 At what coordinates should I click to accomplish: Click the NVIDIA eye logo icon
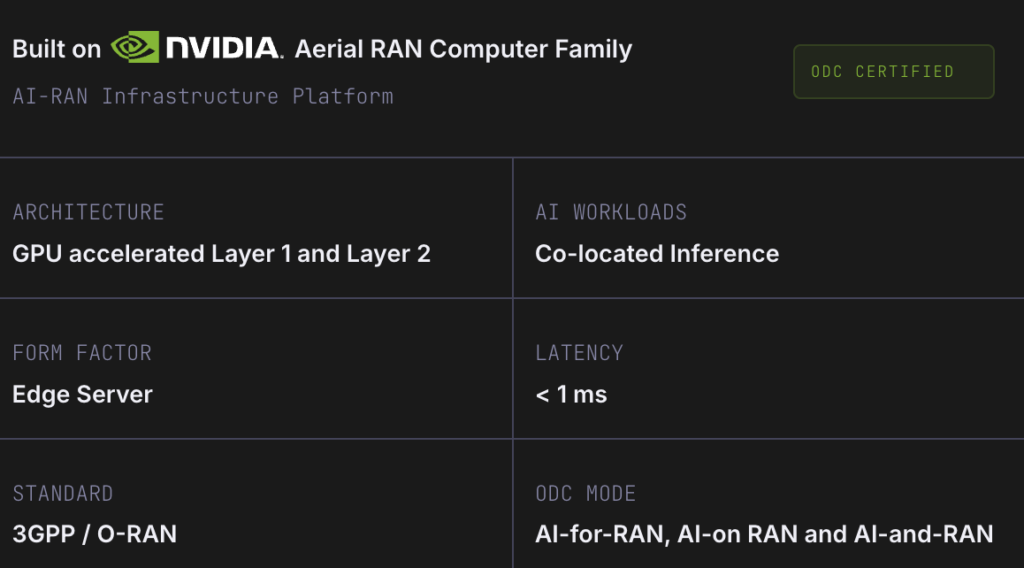[x=135, y=47]
